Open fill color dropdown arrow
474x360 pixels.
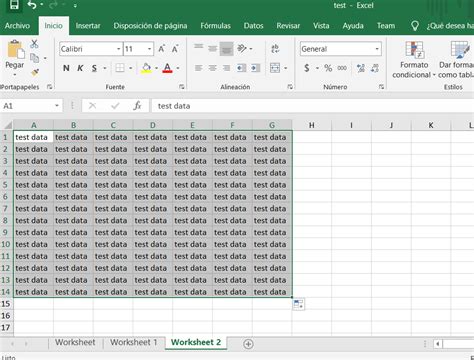pos(156,68)
